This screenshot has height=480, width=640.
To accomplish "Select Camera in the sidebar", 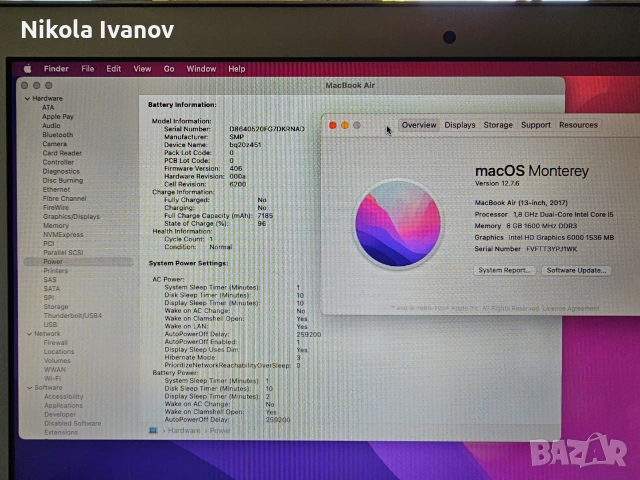I will point(54,144).
